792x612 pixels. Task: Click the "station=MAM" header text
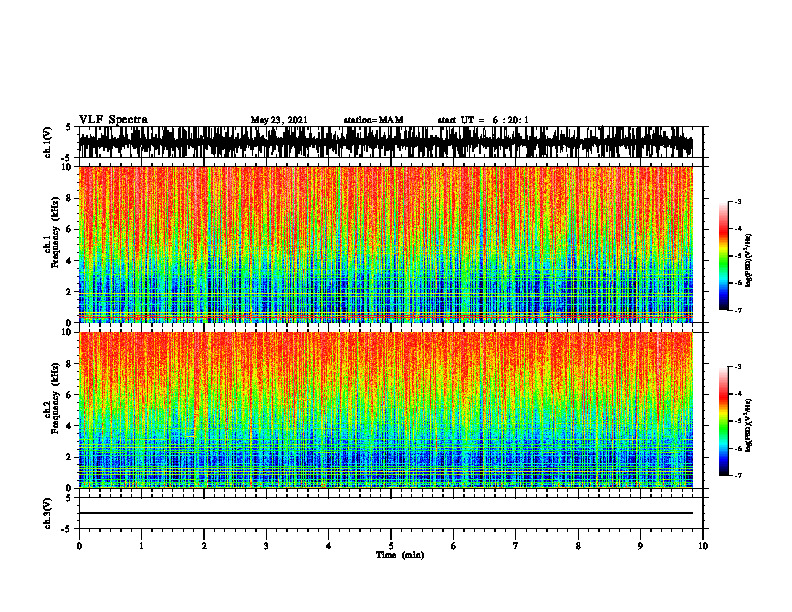click(373, 120)
